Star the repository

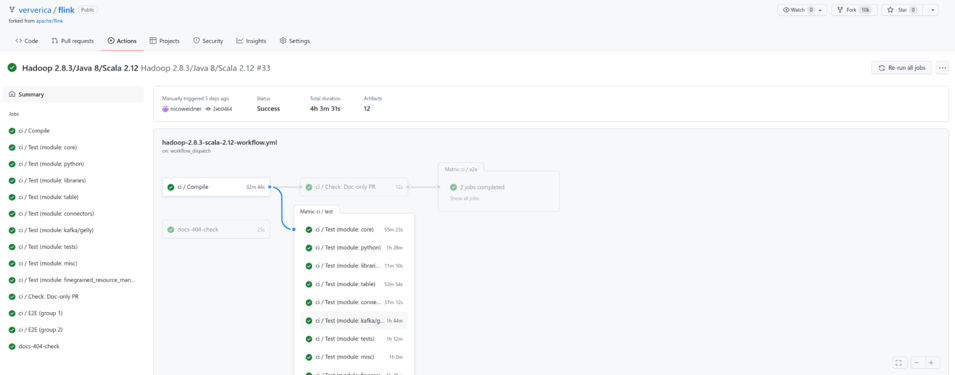coord(903,10)
